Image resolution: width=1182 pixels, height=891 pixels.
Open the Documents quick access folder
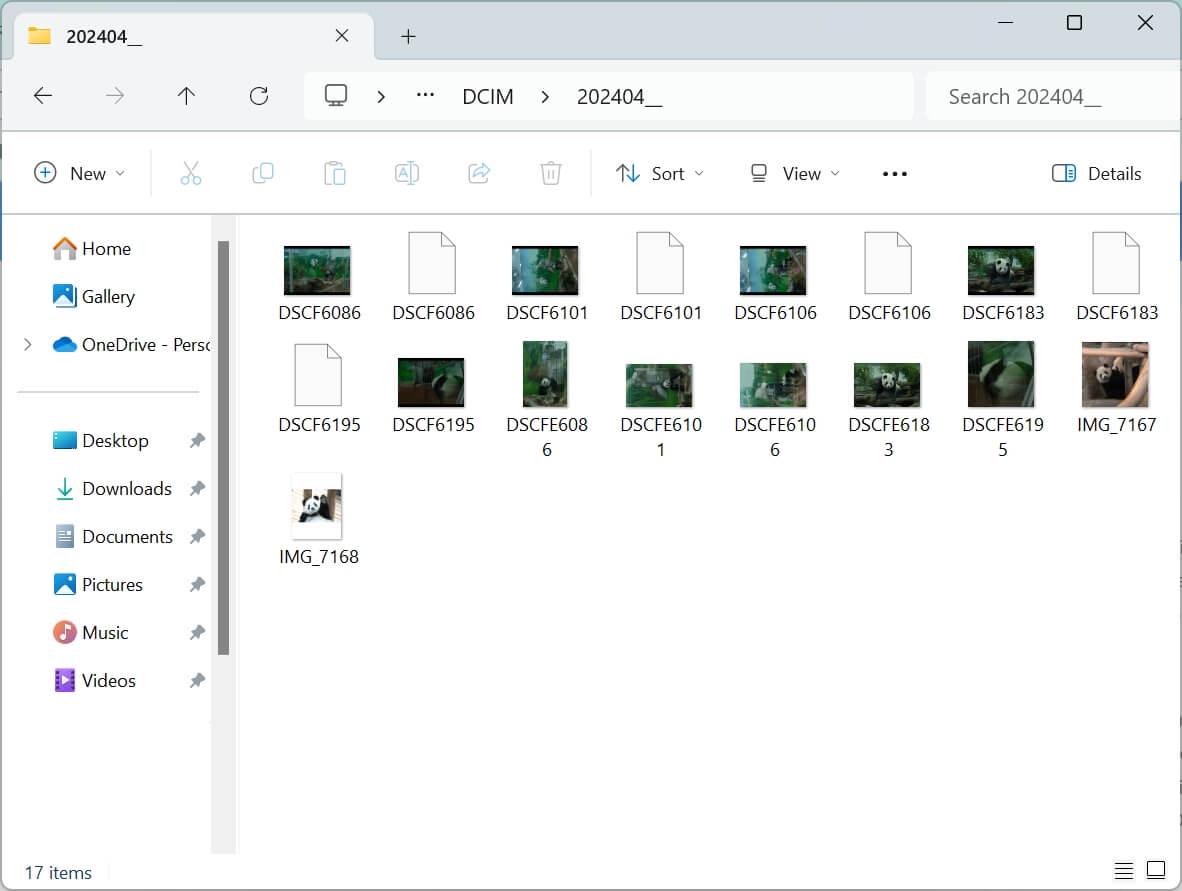pyautogui.click(x=113, y=537)
